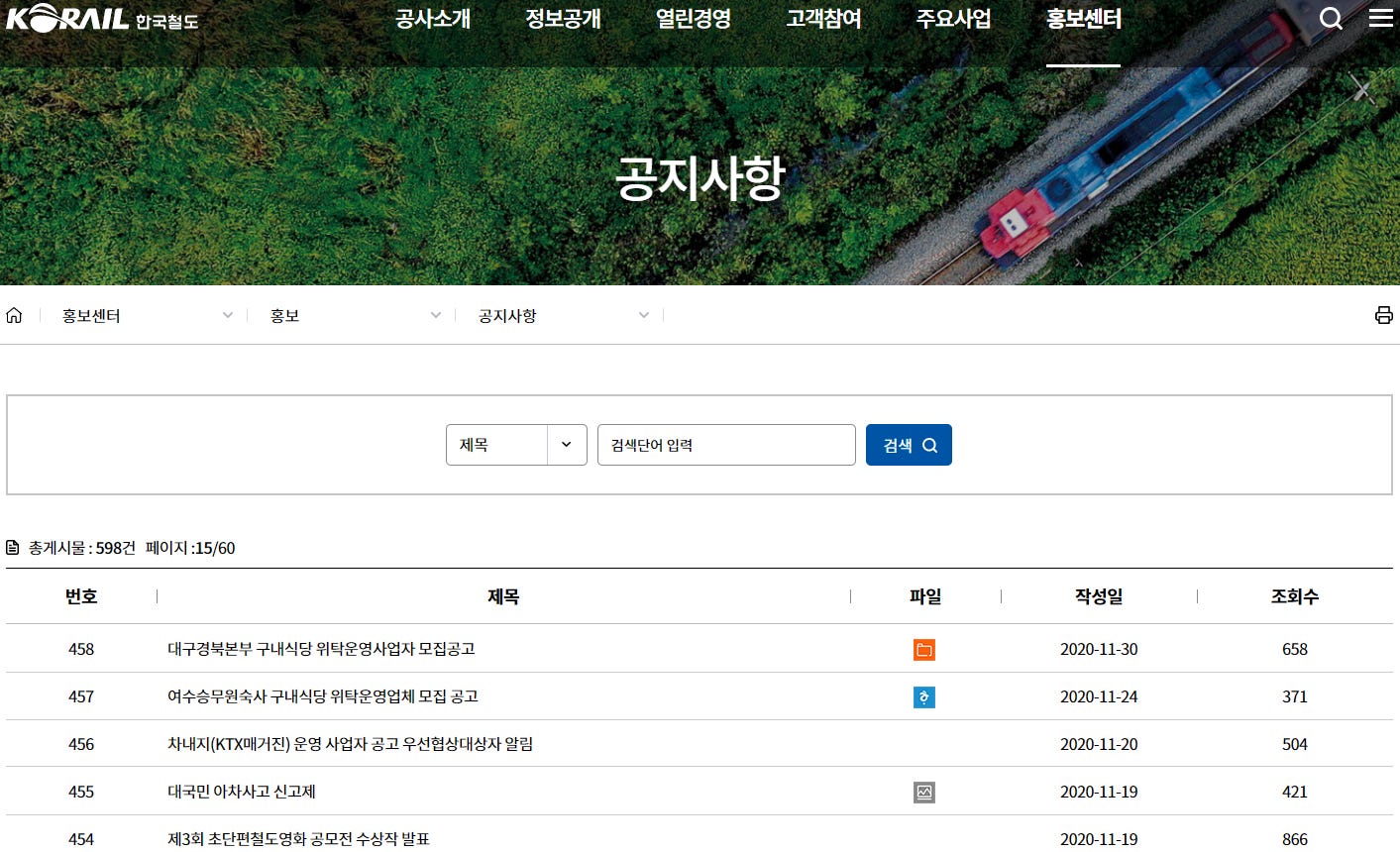Viewport: 1400px width, 852px height.
Task: Click the 총게시물 : 598건 count text
Action: pyautogui.click(x=81, y=548)
